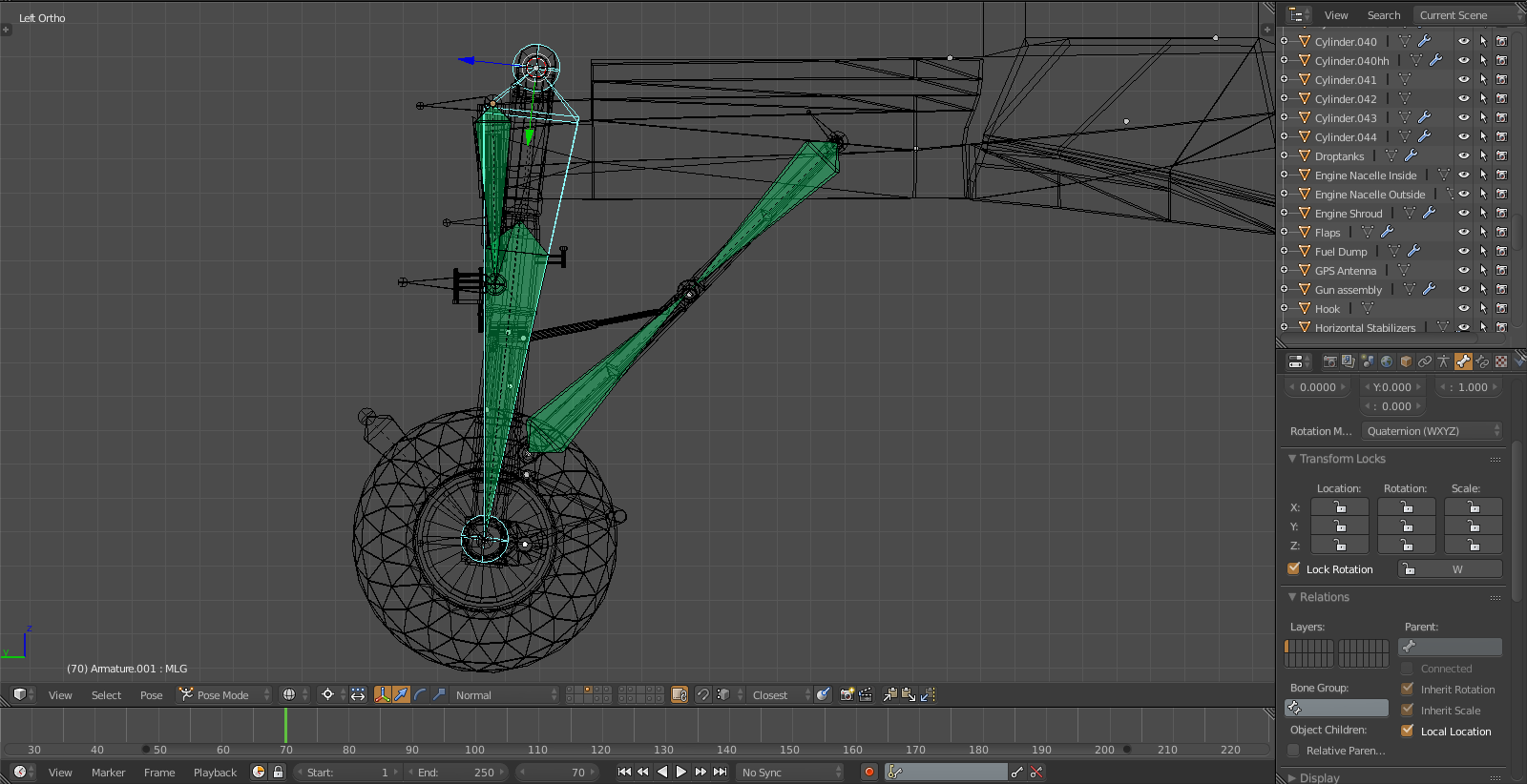This screenshot has width=1527, height=784.
Task: Open the Pose menu
Action: [x=151, y=695]
